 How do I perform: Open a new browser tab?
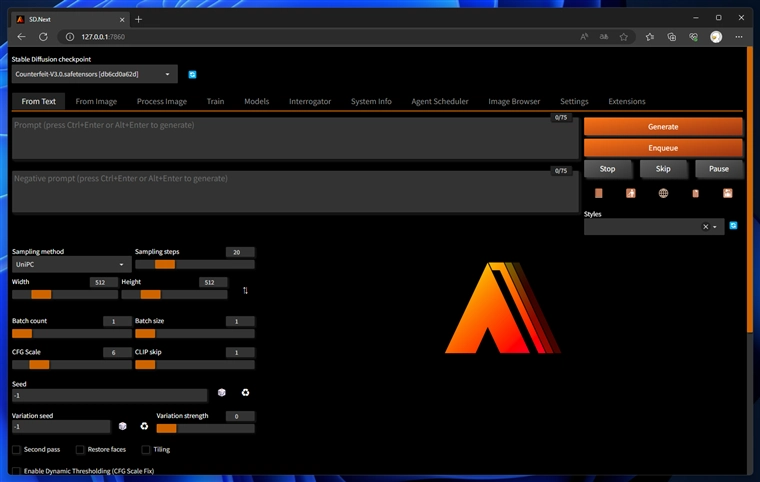139,19
